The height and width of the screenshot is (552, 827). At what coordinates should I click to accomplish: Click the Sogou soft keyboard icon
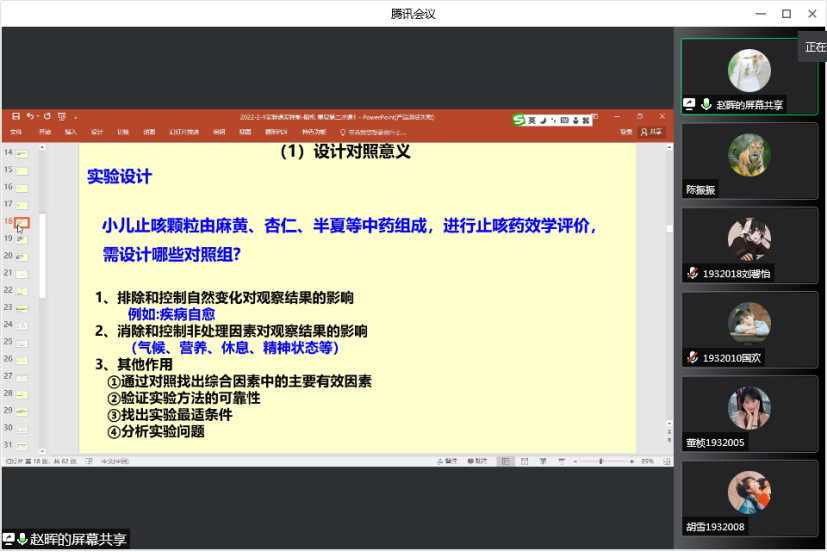[564, 121]
